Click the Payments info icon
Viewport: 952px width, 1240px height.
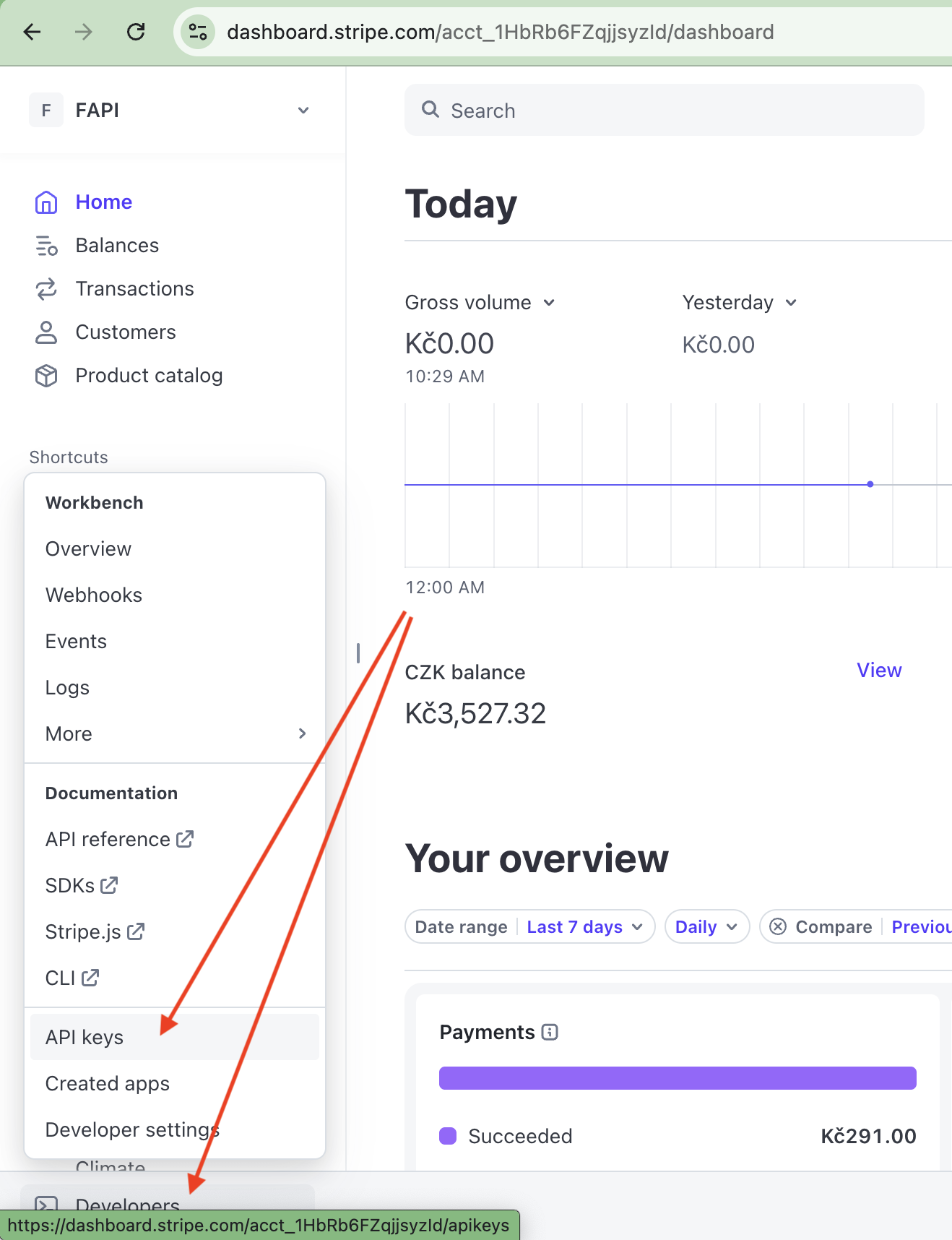550,1033
